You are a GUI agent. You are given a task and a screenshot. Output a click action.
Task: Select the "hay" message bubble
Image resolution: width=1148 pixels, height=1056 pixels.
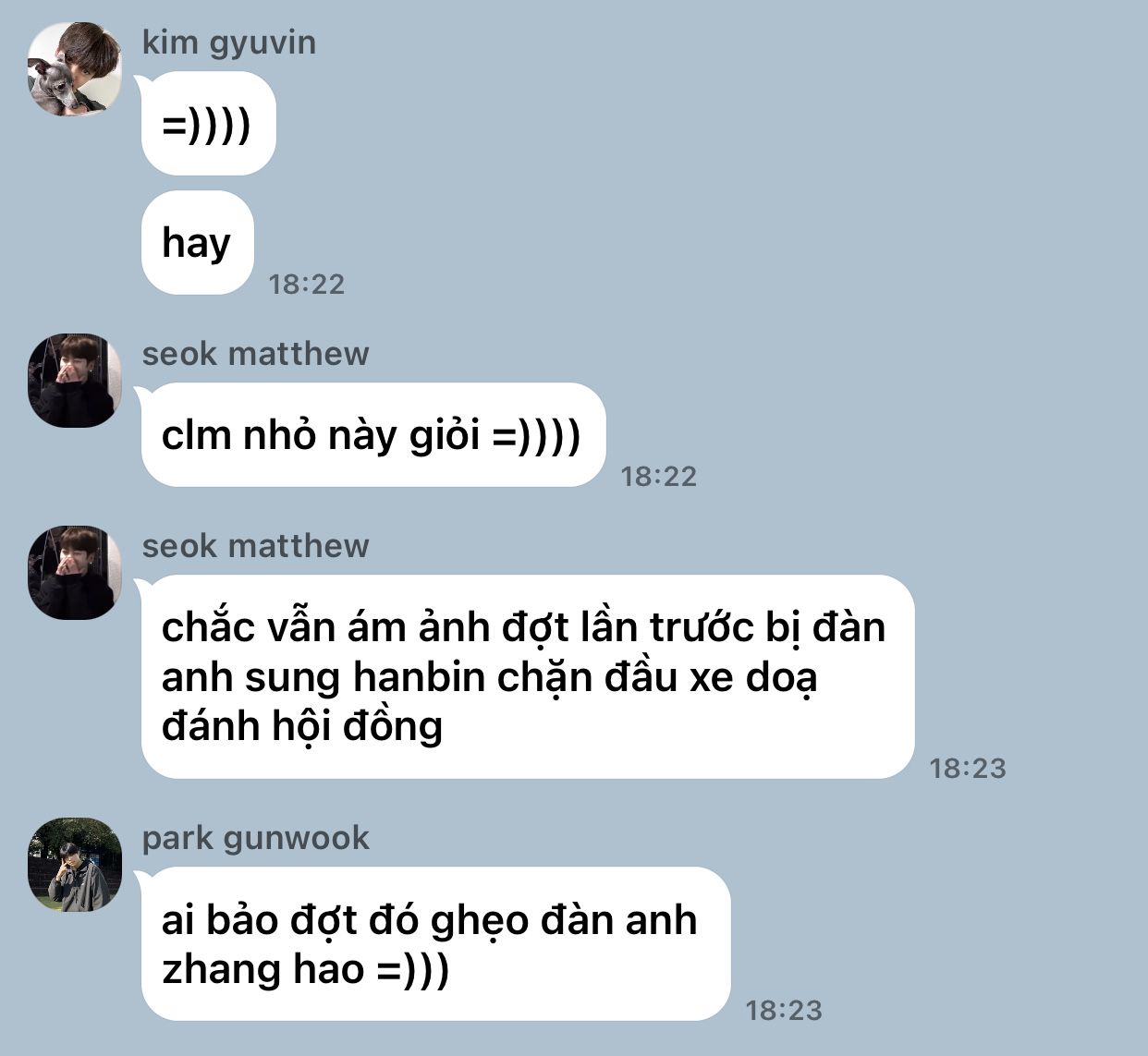pyautogui.click(x=197, y=243)
